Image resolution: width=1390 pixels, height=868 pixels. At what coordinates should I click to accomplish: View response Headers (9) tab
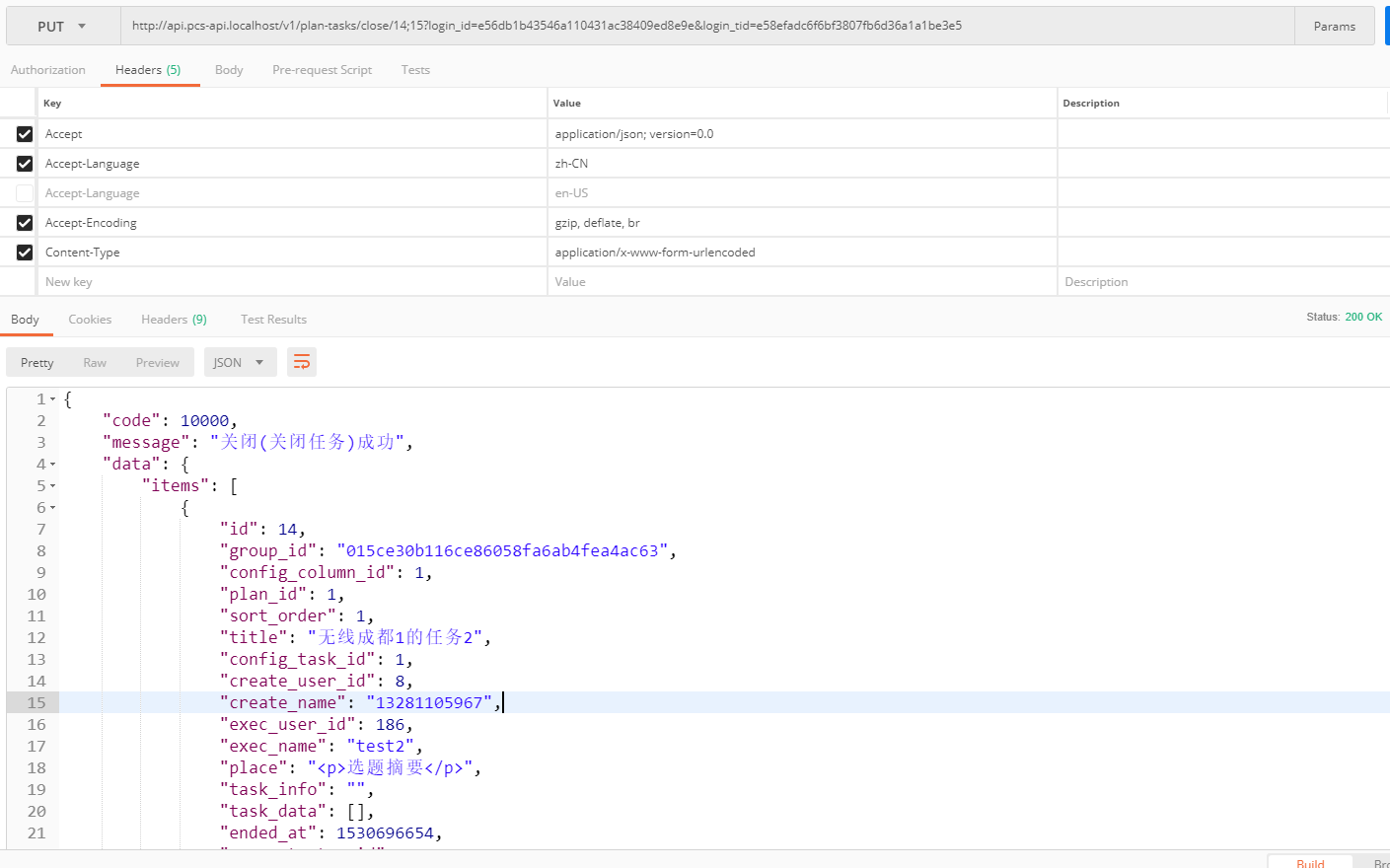tap(174, 320)
